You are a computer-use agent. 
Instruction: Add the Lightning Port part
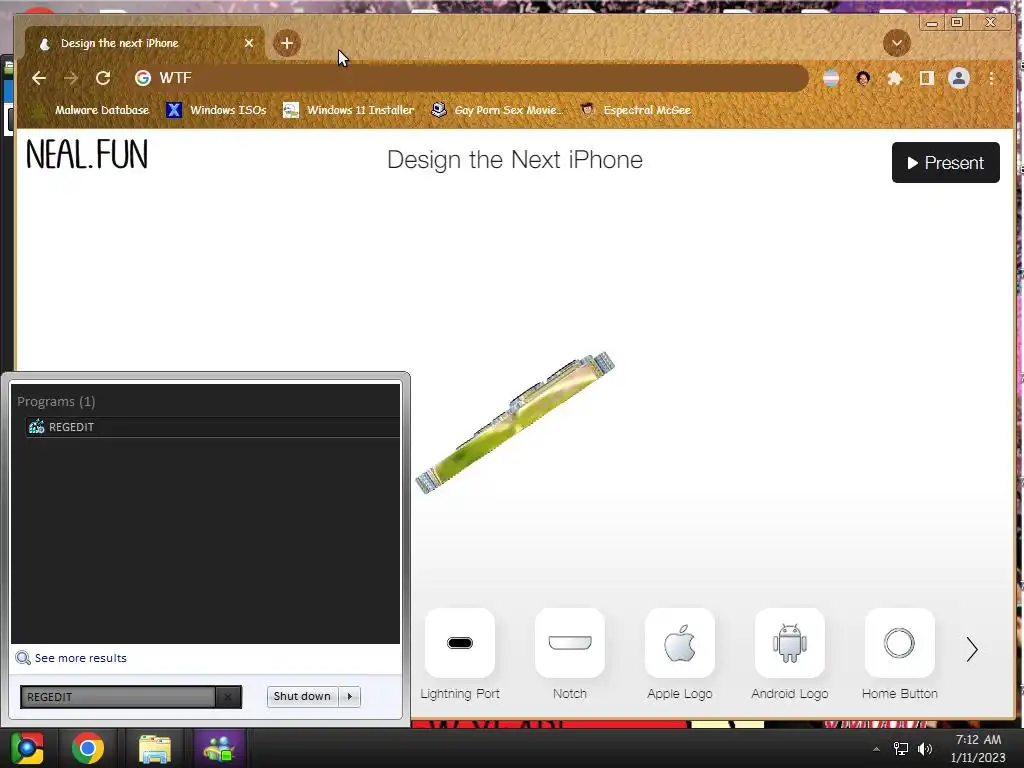click(x=460, y=643)
